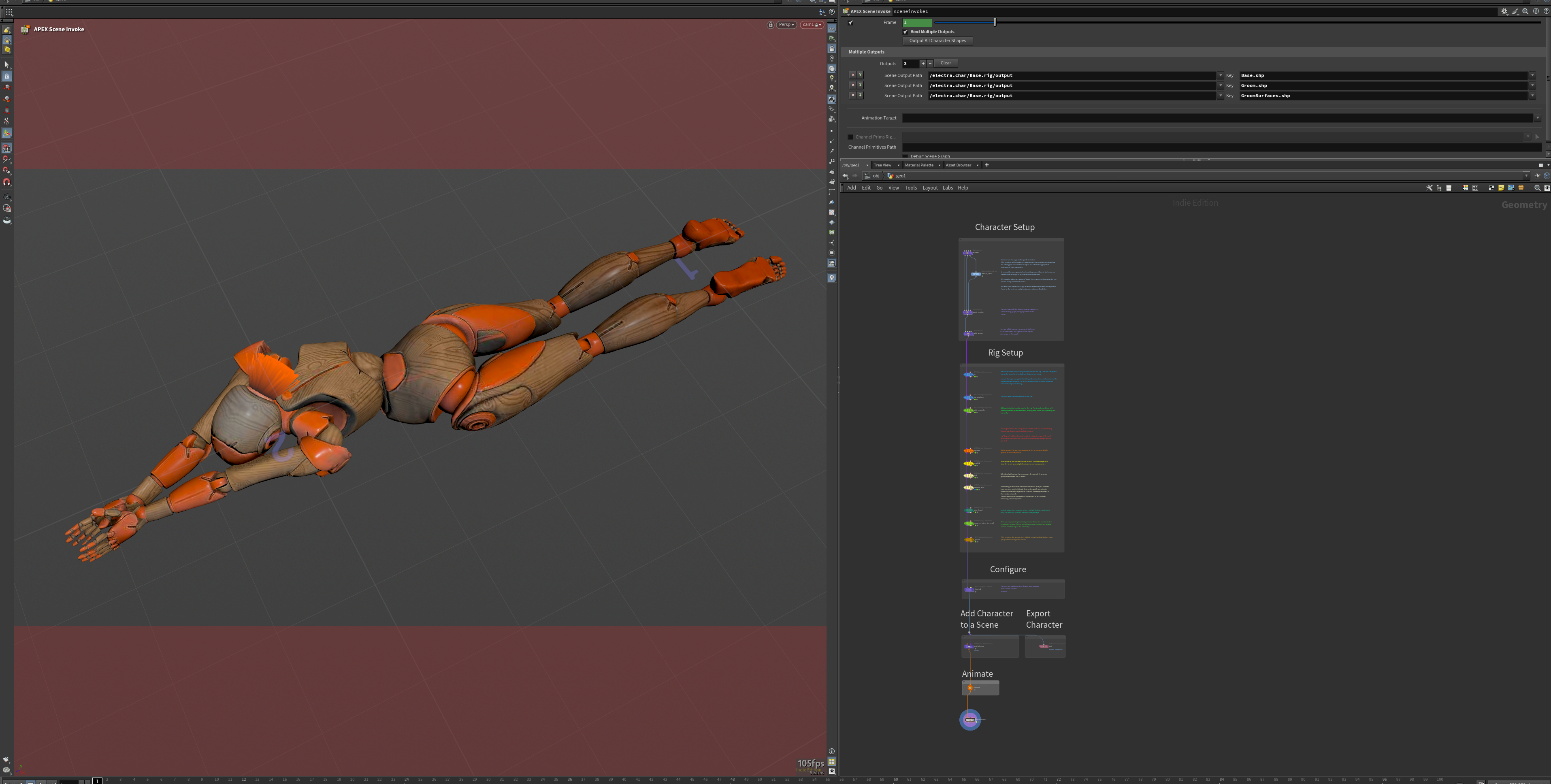Activate the Rotate tool in viewport toolbar

[6, 99]
